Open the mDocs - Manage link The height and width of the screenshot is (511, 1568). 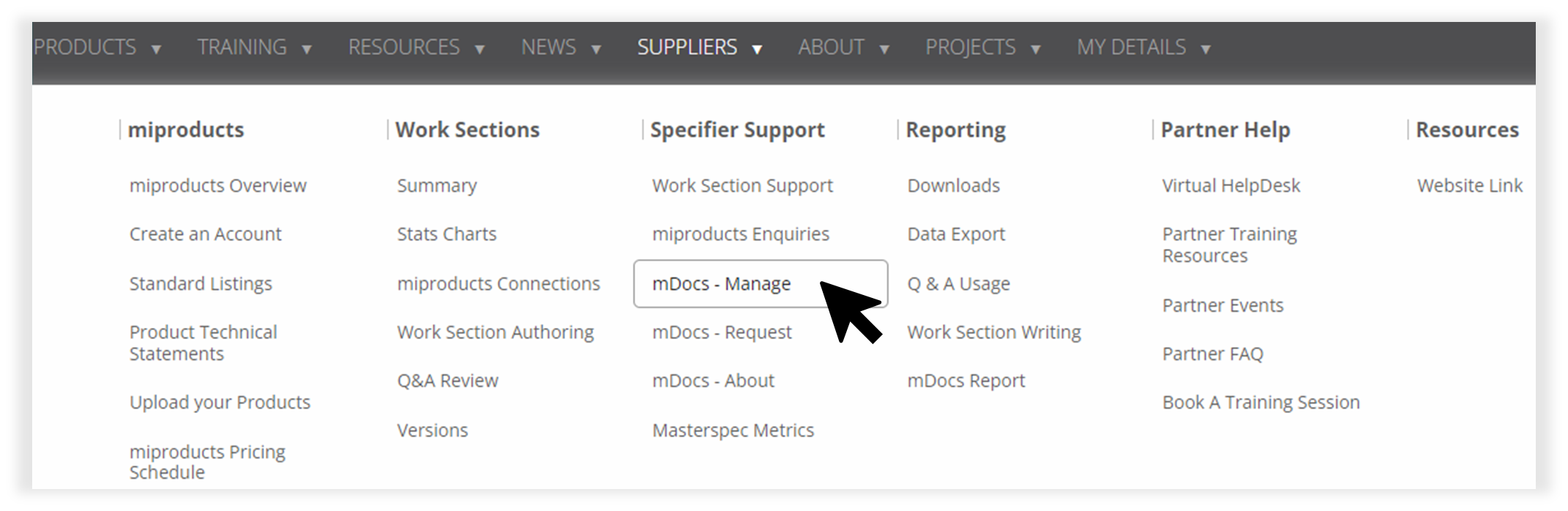pos(720,284)
